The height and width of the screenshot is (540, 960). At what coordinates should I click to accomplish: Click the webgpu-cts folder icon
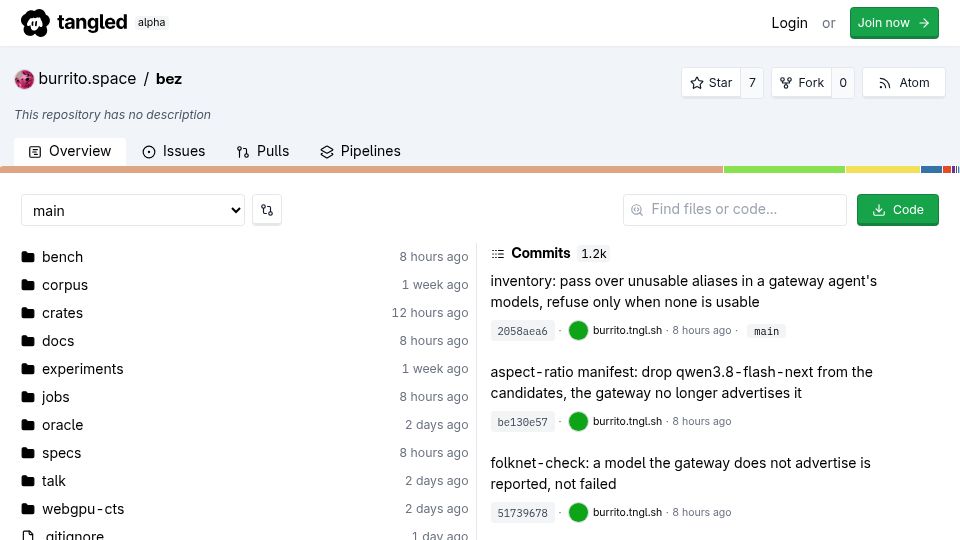tap(28, 509)
